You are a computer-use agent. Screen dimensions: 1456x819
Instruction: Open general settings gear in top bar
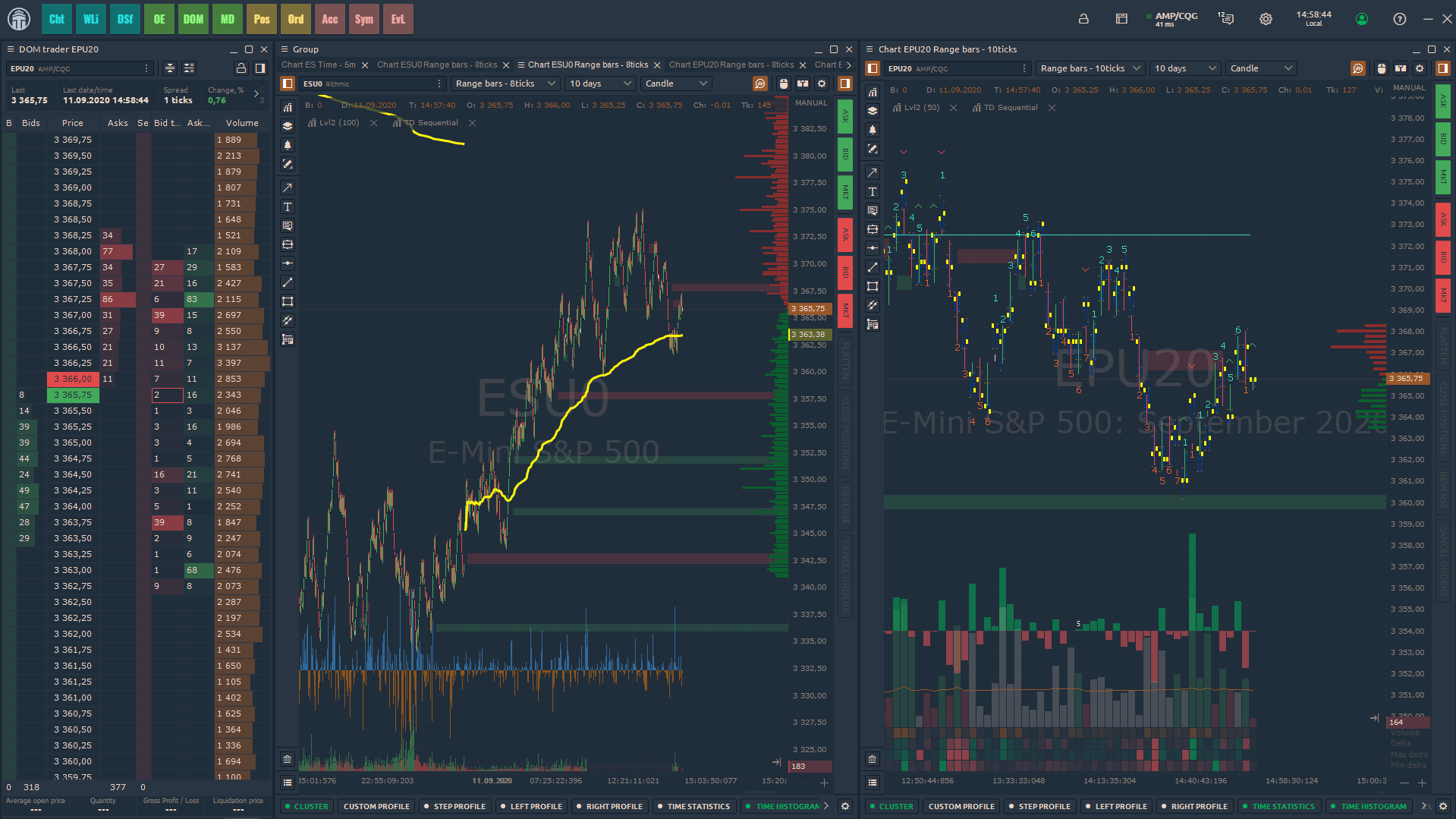[1266, 19]
